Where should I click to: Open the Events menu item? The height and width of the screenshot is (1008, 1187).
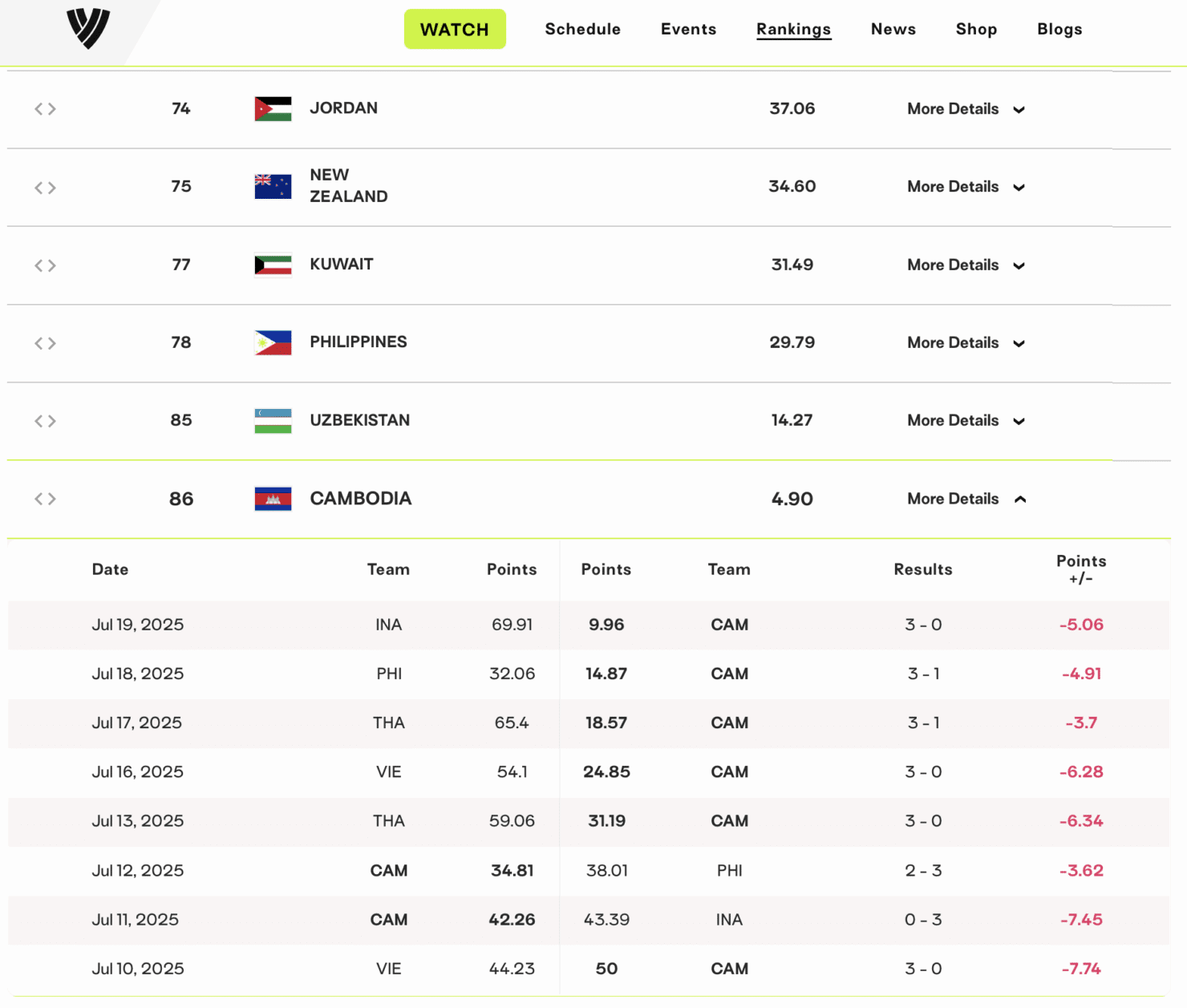click(688, 29)
